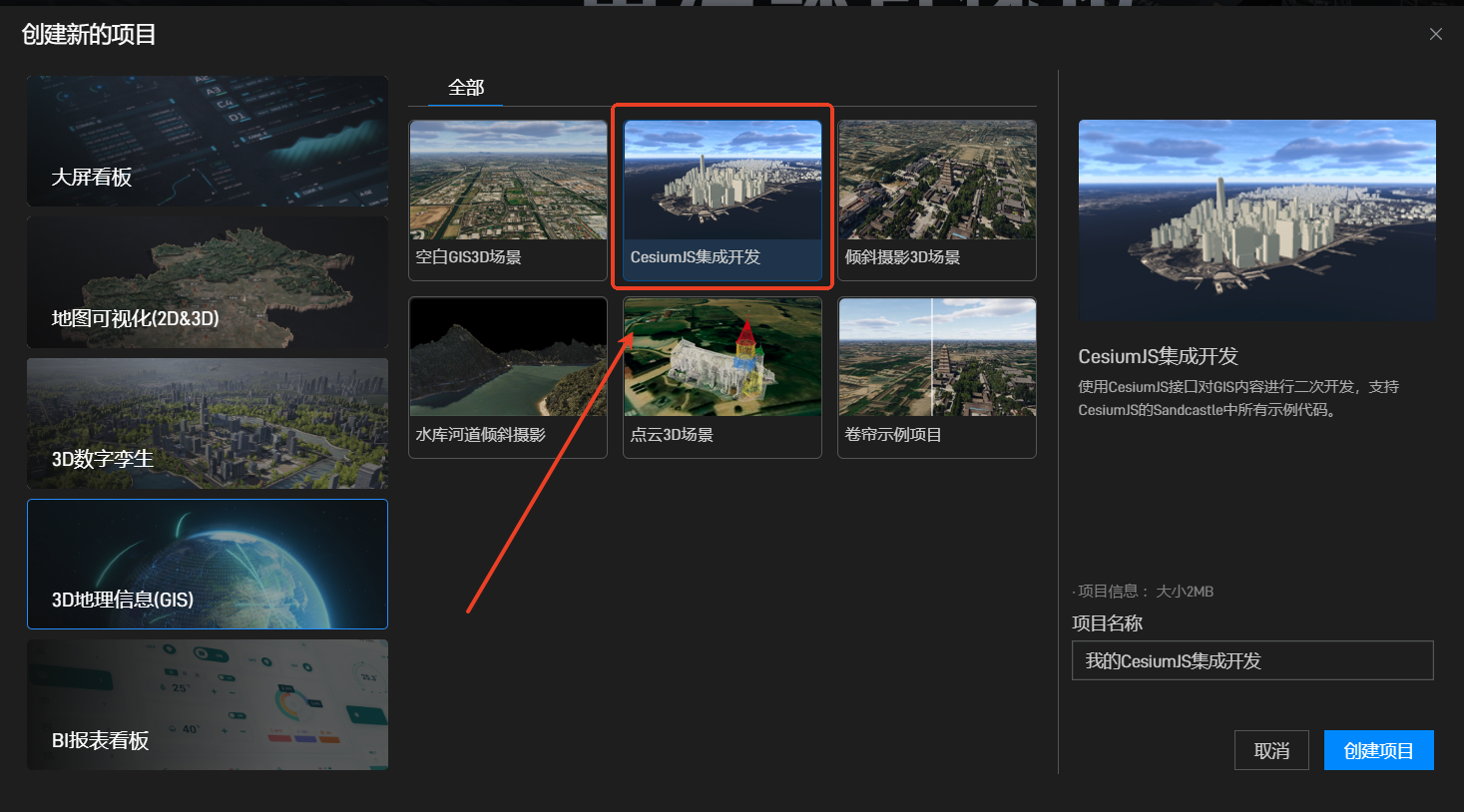Click the 项目名称 input field
Image resolution: width=1464 pixels, height=812 pixels.
tap(1252, 660)
